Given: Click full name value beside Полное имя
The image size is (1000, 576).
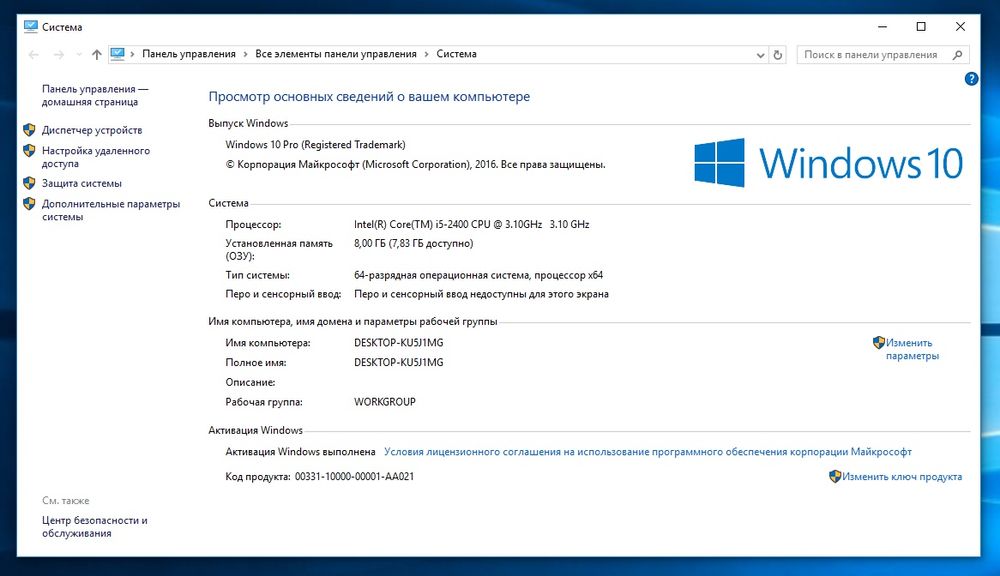Looking at the screenshot, I should tap(399, 362).
